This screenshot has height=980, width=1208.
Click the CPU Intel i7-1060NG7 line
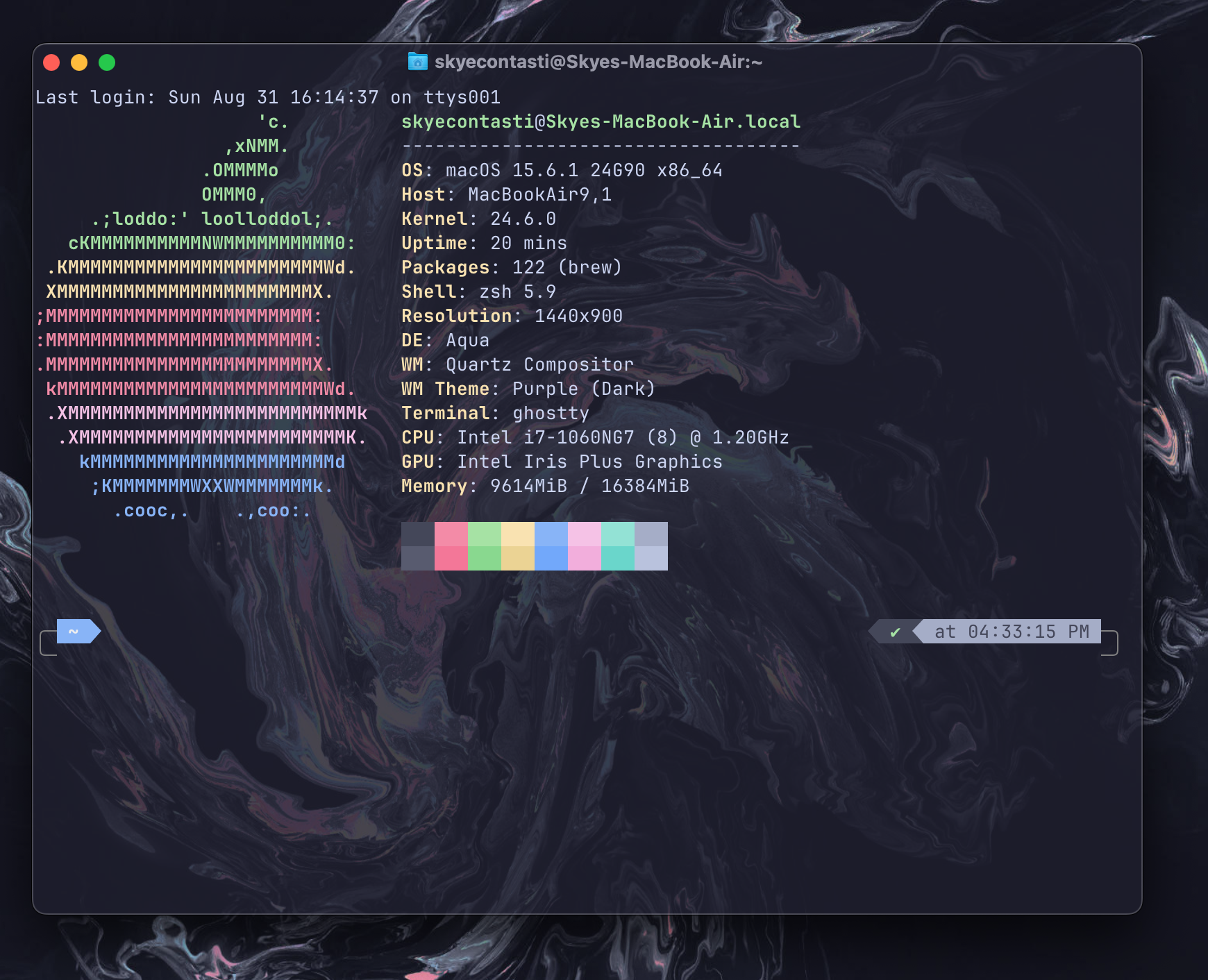point(596,437)
